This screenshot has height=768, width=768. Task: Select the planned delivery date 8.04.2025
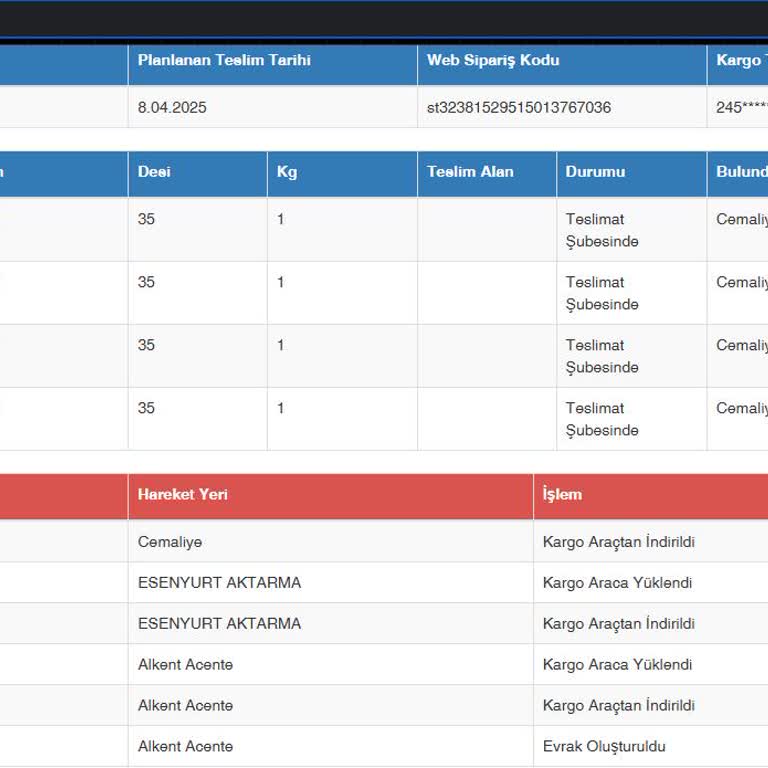(172, 107)
